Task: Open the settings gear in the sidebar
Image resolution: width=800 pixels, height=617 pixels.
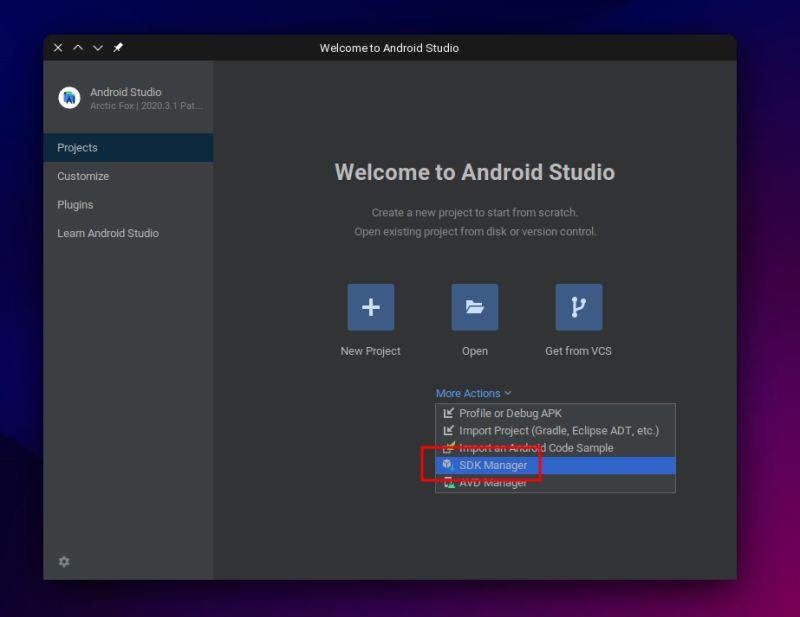Action: point(64,561)
